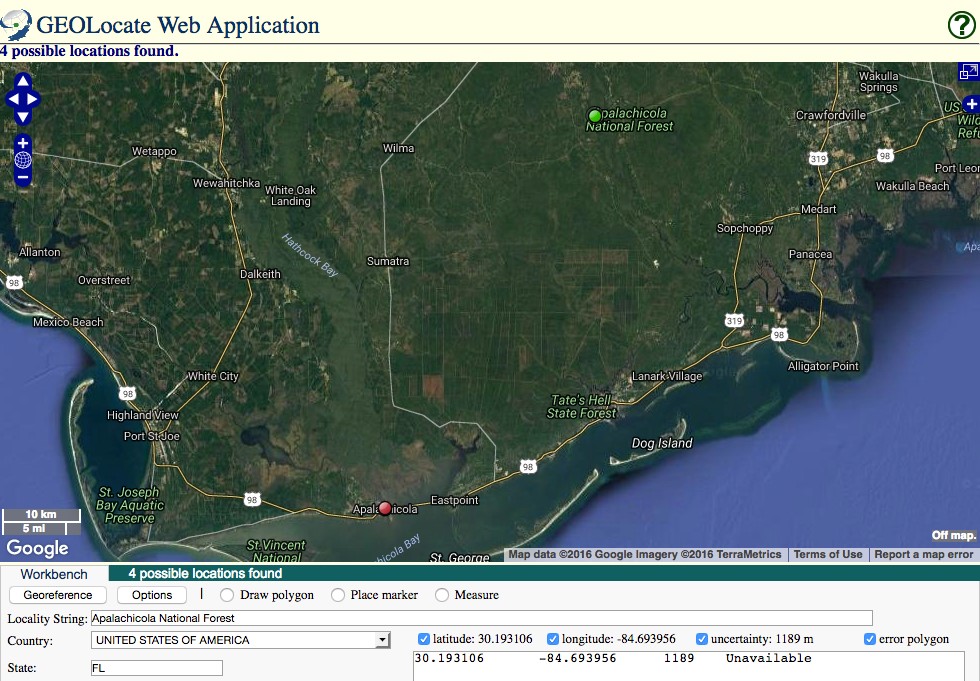The image size is (980, 681).
Task: Pan map right with arrow control
Action: coord(33,99)
